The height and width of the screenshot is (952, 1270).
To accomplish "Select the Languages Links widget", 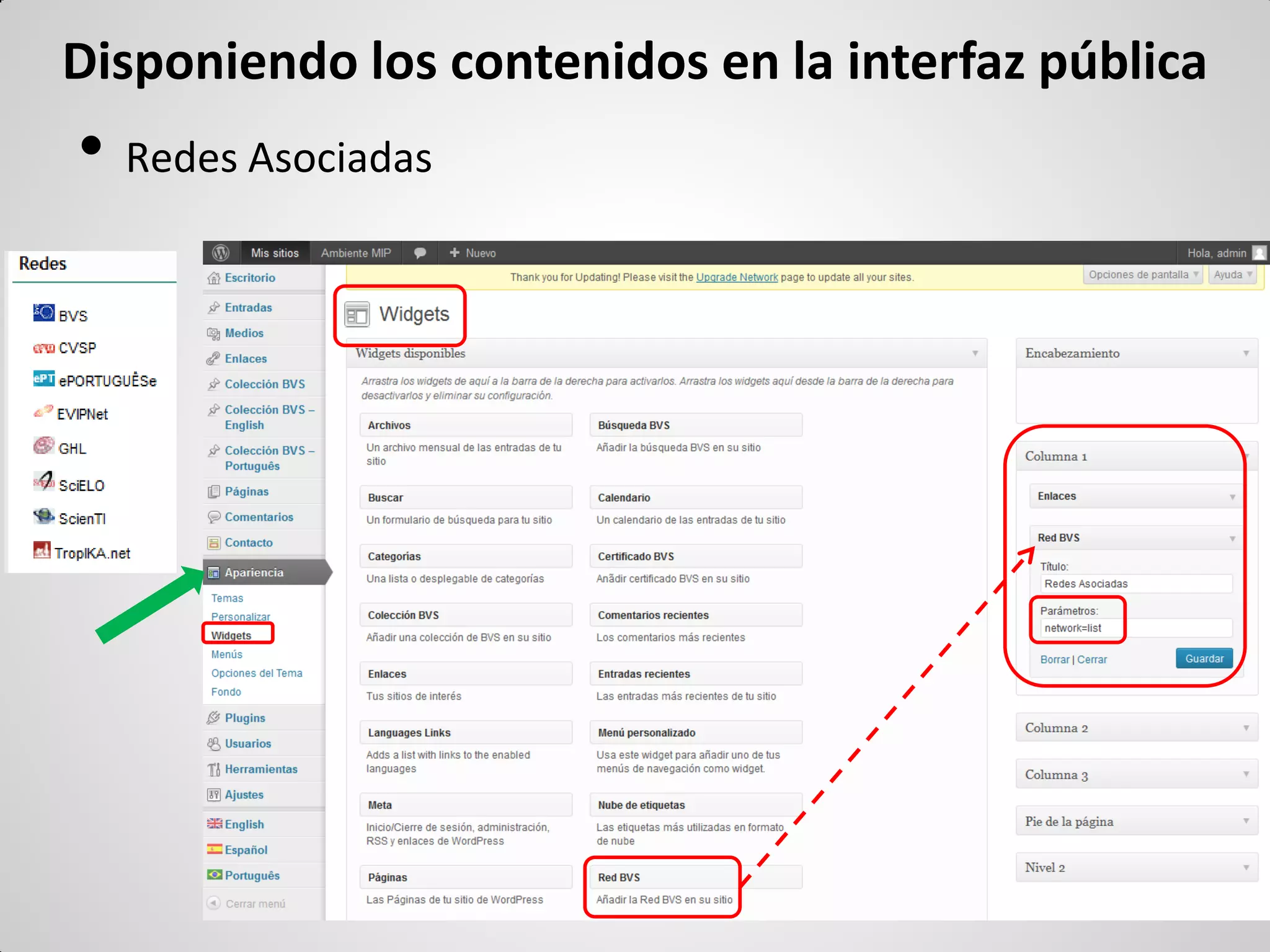I will (466, 733).
